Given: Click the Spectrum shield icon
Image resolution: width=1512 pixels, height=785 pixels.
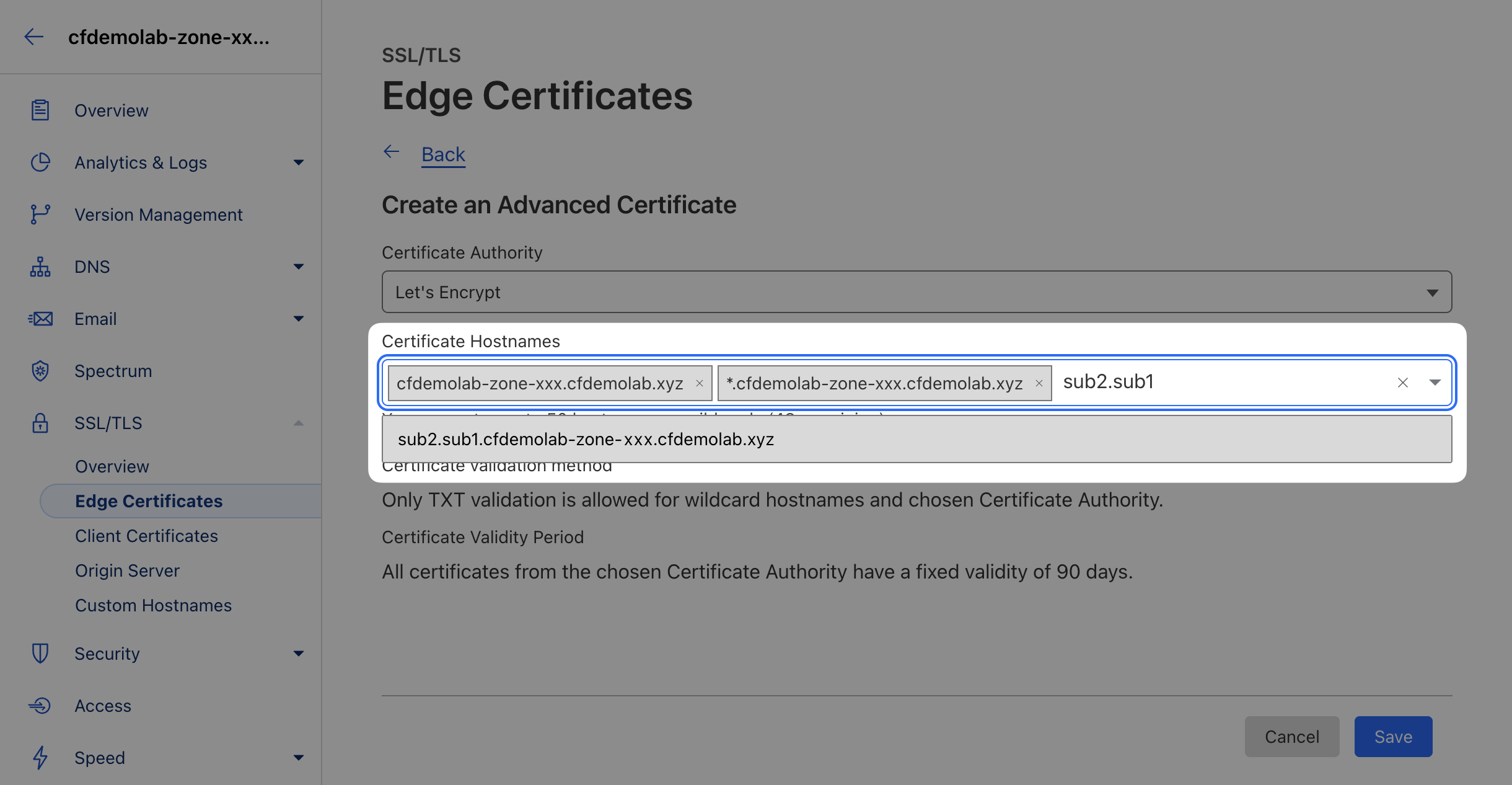Looking at the screenshot, I should 40,371.
